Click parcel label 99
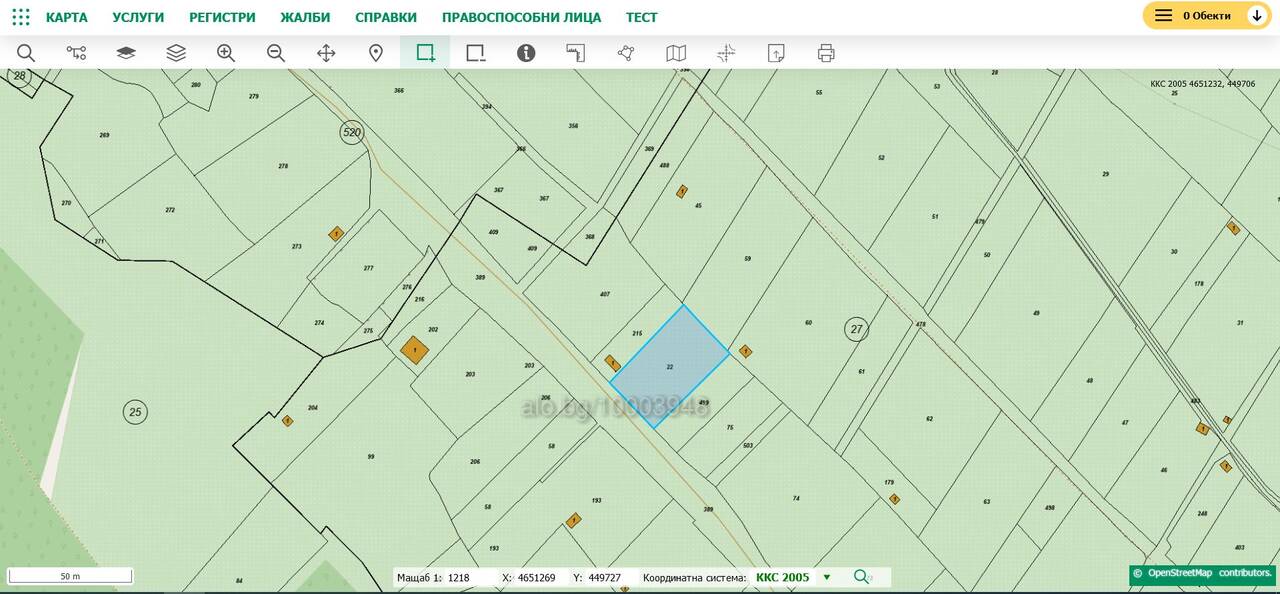Viewport: 1280px width, 594px height. pos(371,456)
